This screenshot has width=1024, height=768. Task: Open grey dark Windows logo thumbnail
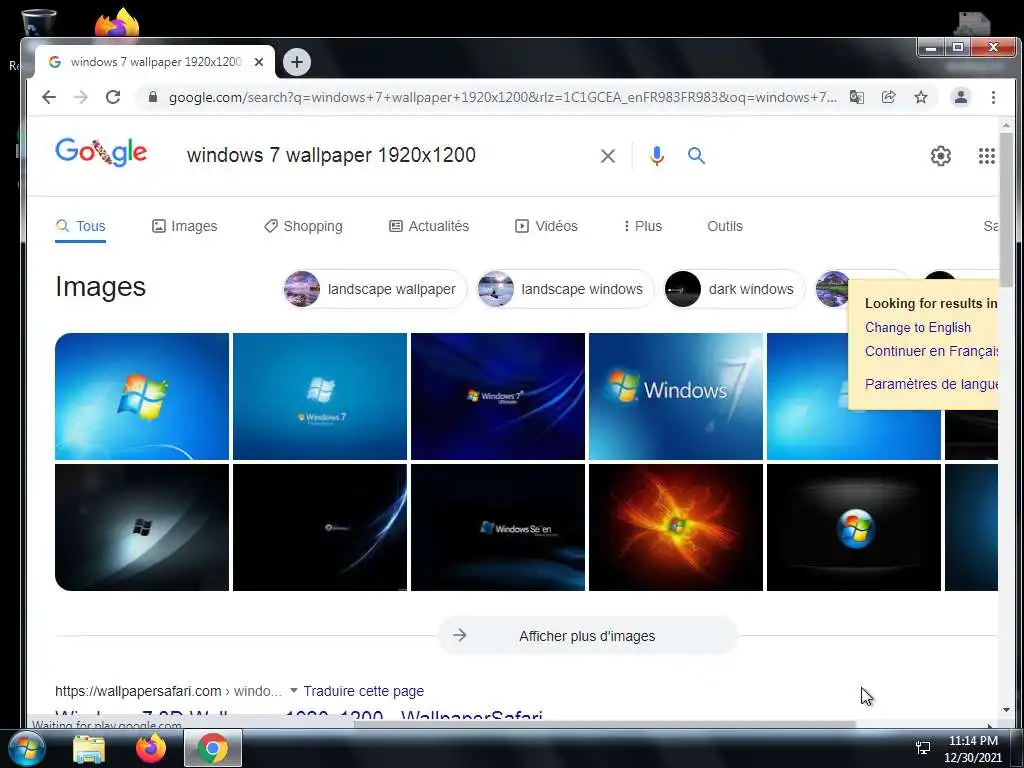(x=142, y=528)
